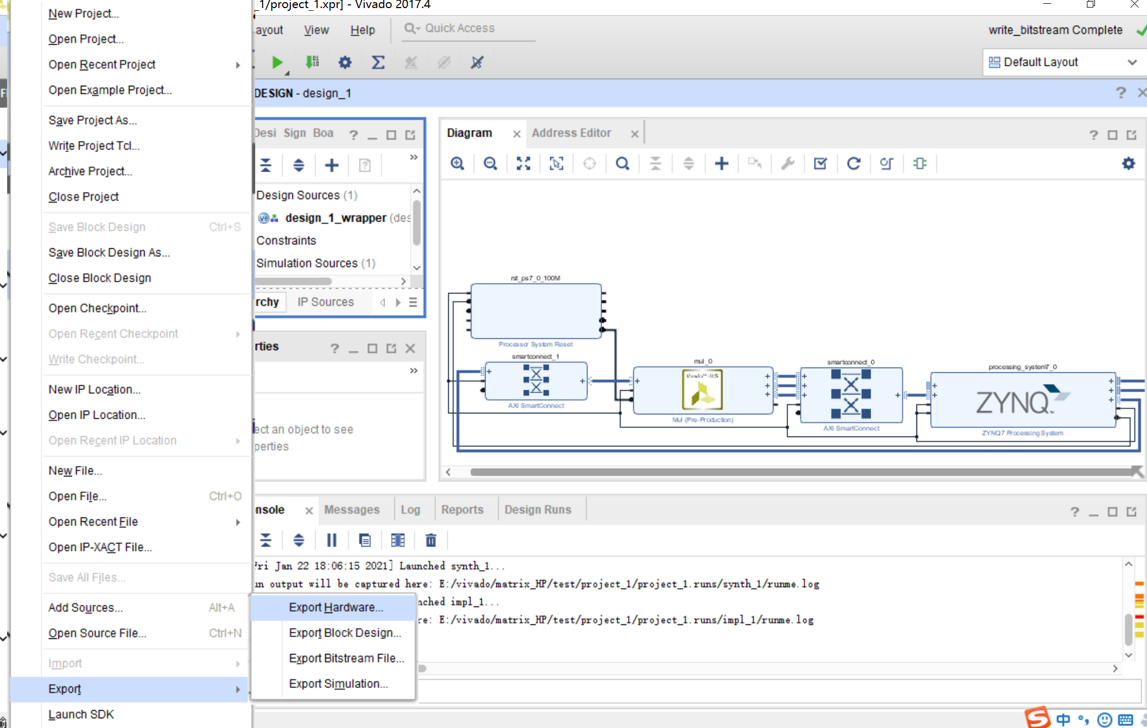Regenerate layout using the refresh icon
This screenshot has width=1147, height=728.
(853, 163)
